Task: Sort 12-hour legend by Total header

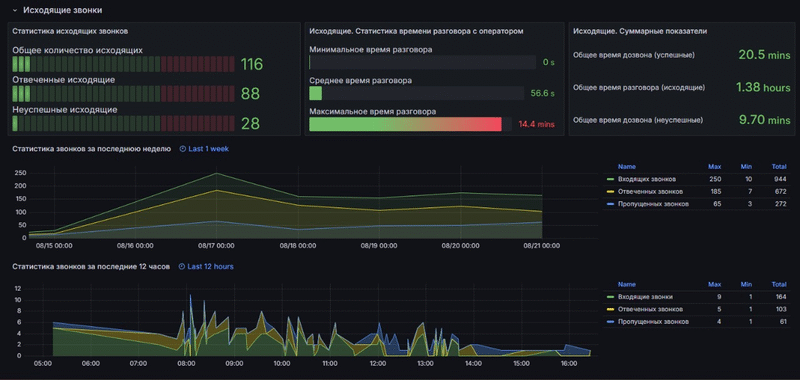Action: 779,284
